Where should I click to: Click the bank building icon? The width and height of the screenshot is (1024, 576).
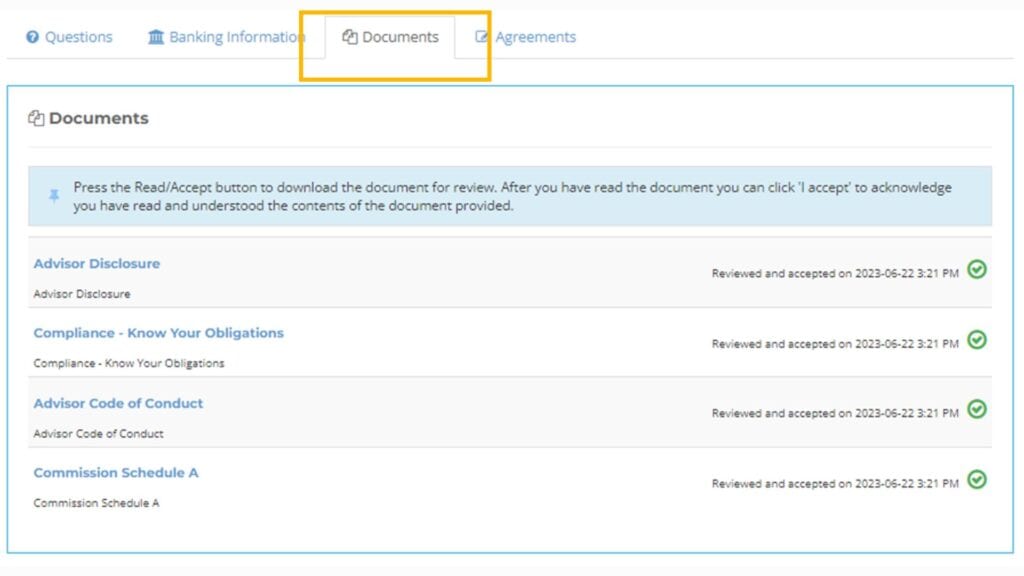pyautogui.click(x=156, y=37)
